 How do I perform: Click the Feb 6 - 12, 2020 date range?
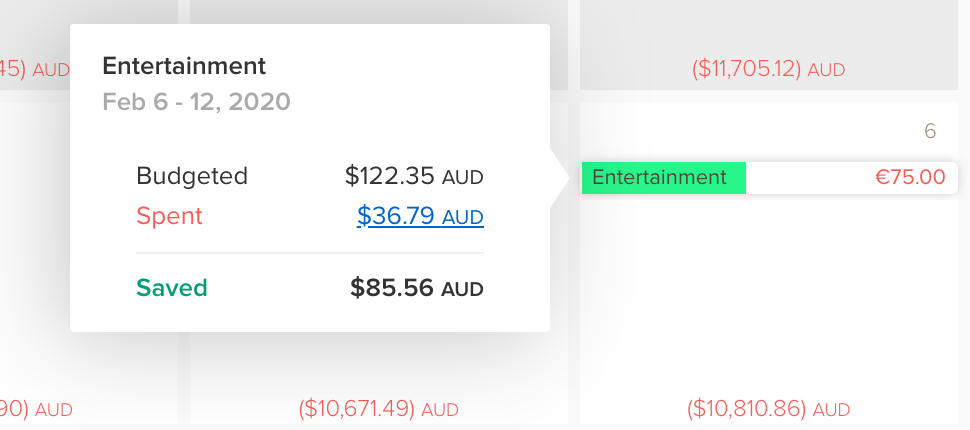click(196, 101)
